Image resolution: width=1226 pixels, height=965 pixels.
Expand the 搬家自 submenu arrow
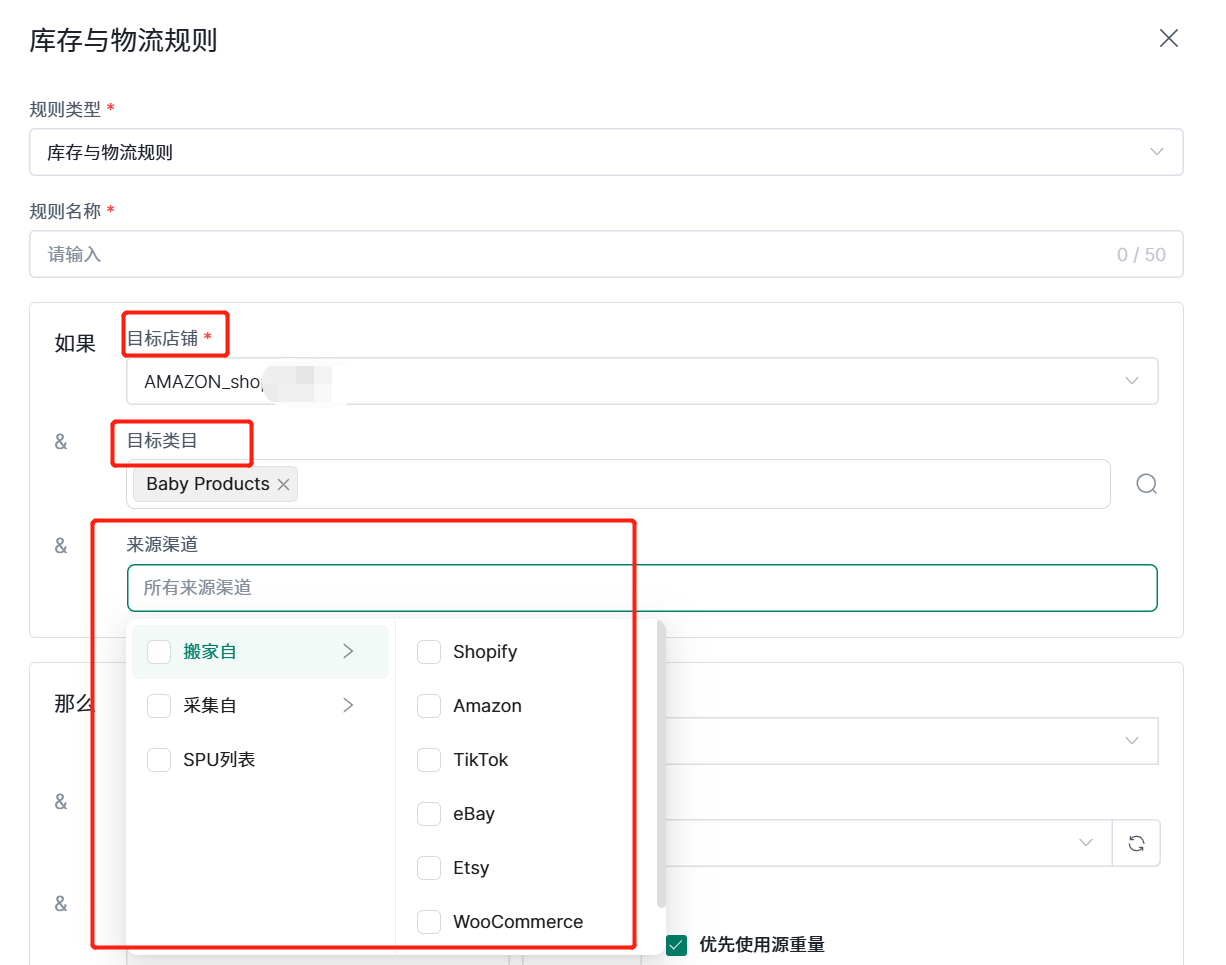pos(348,652)
